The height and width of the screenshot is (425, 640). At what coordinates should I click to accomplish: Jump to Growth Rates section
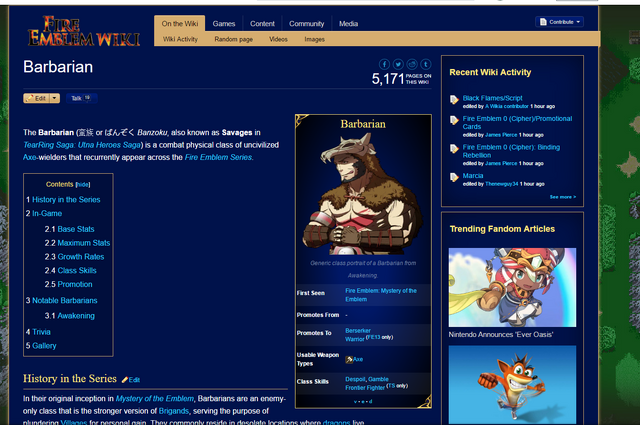click(x=81, y=257)
